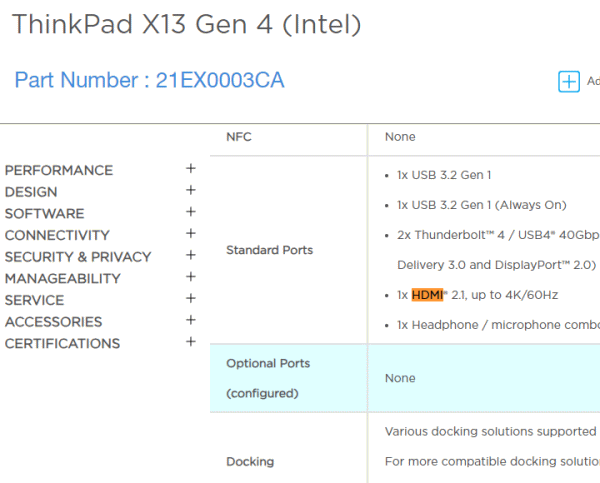Viewport: 600px width, 483px height.
Task: Open the PERFORMANCE category label
Action: pyautogui.click(x=59, y=170)
